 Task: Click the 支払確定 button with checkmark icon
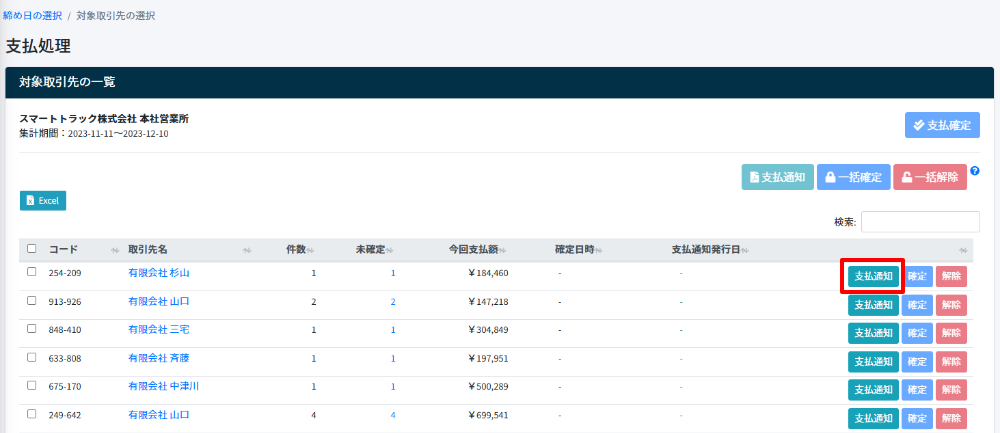point(942,125)
